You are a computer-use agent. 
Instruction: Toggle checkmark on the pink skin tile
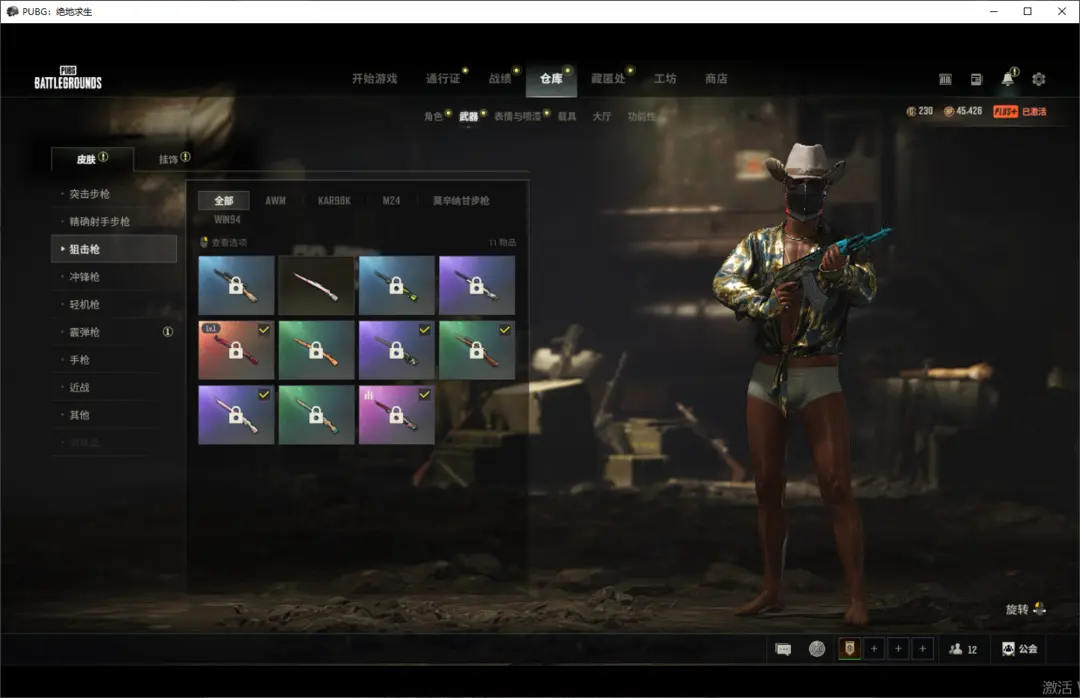click(424, 395)
